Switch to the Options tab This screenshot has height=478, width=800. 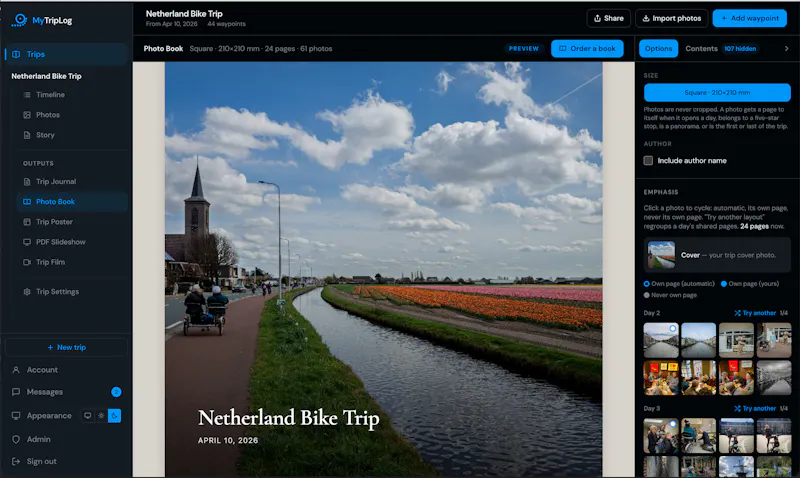(658, 48)
